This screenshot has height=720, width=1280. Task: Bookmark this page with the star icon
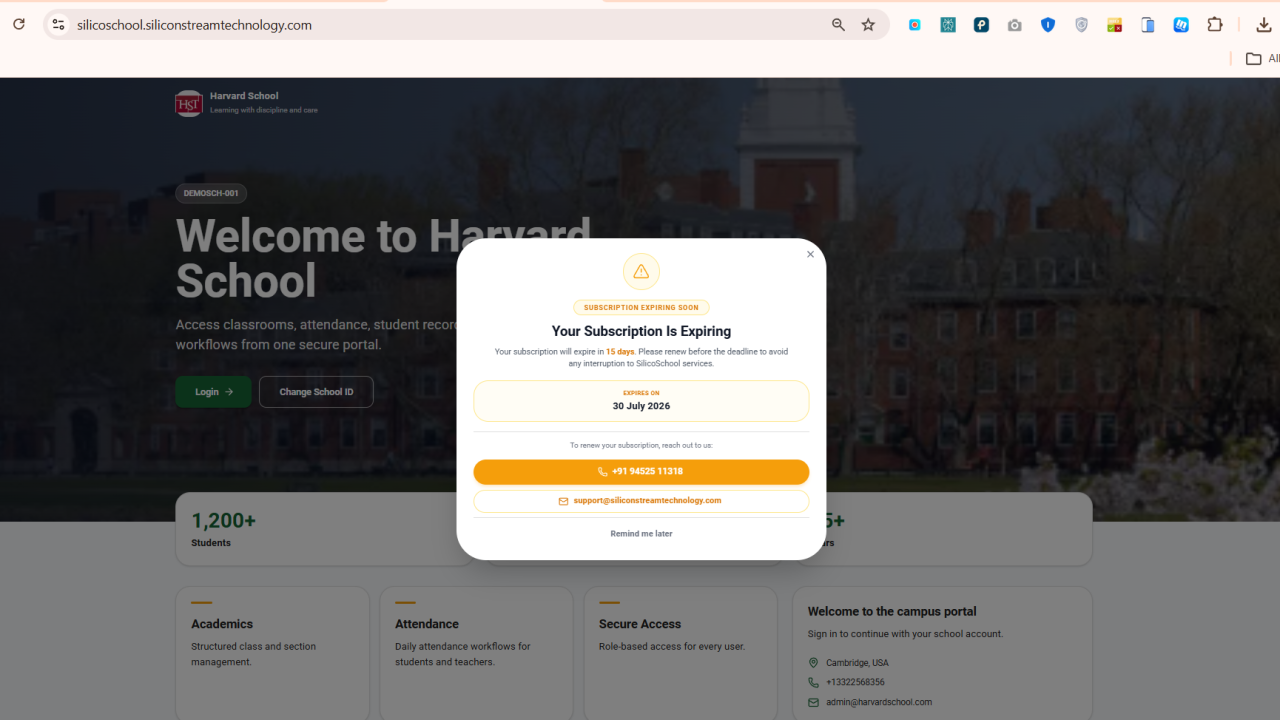click(868, 25)
